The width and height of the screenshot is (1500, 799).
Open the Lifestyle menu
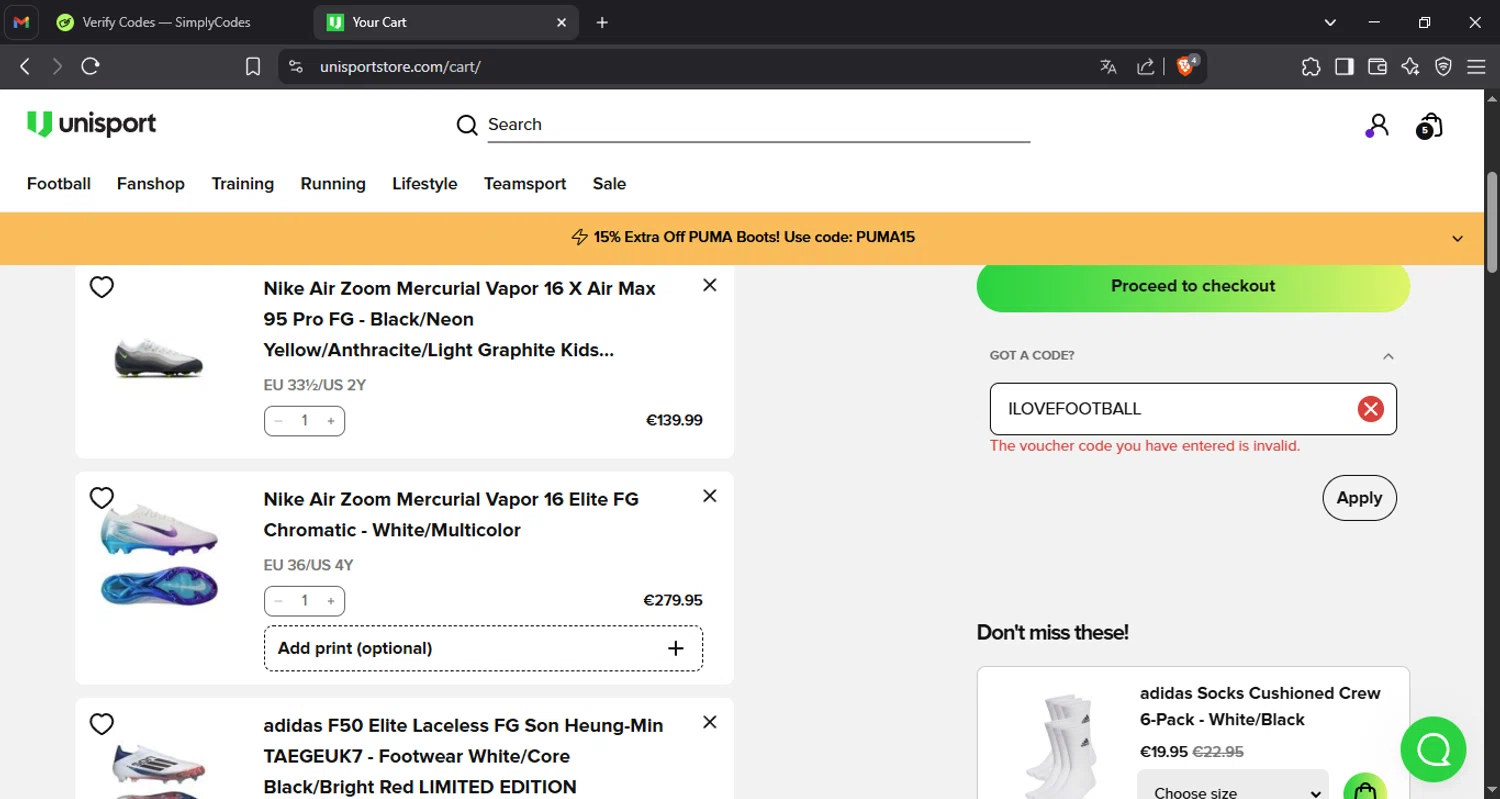[425, 184]
